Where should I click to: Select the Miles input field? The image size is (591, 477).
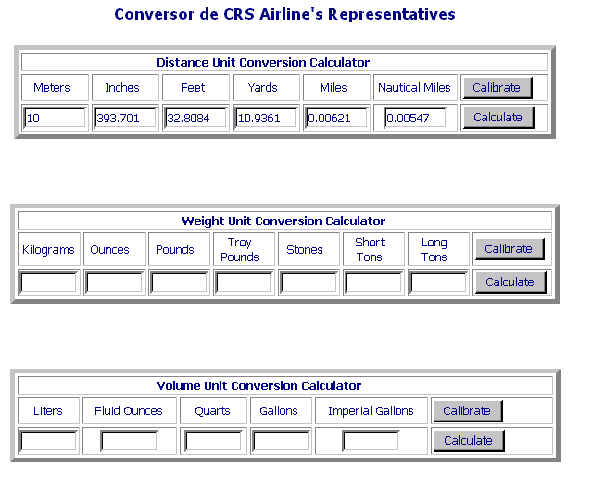[x=337, y=118]
